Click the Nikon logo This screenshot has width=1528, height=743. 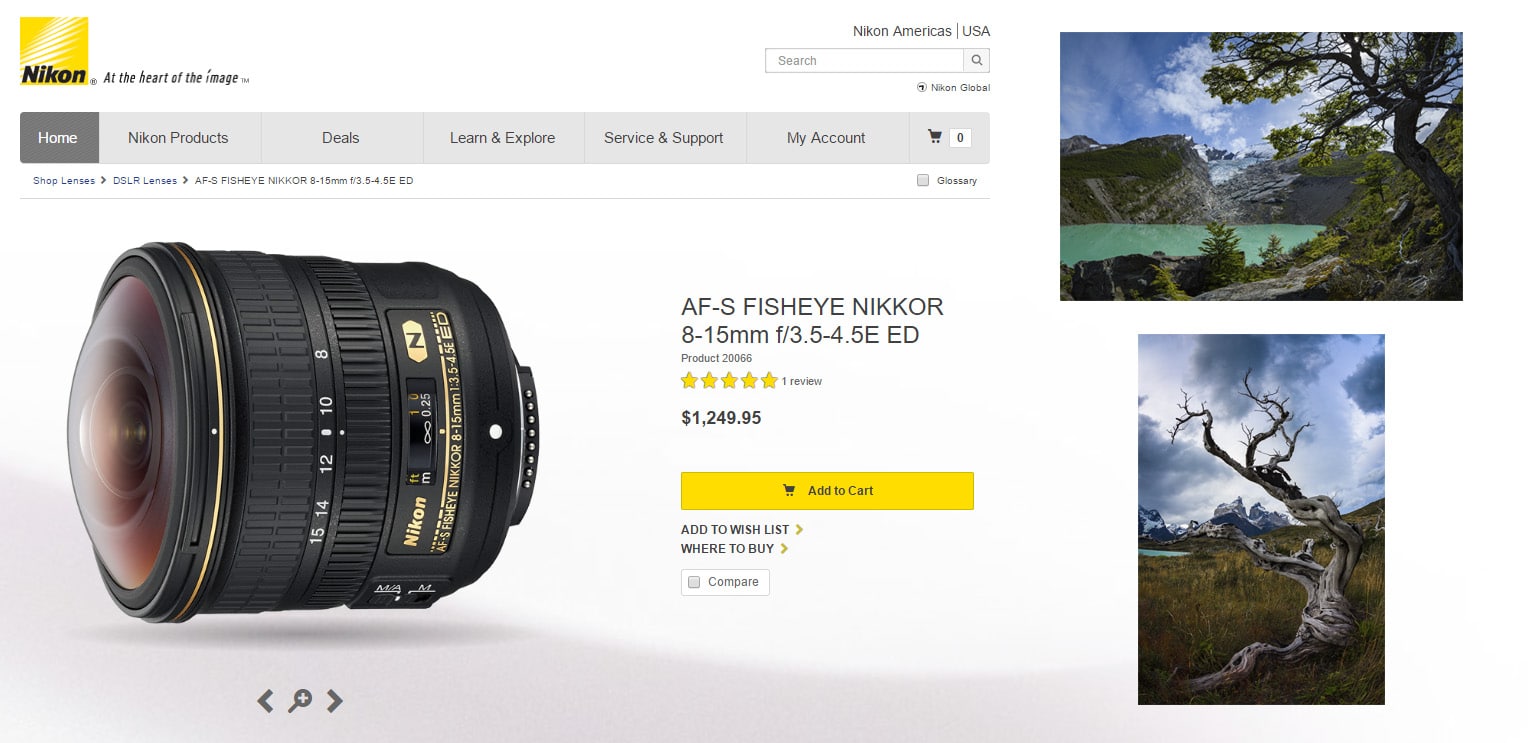coord(54,51)
